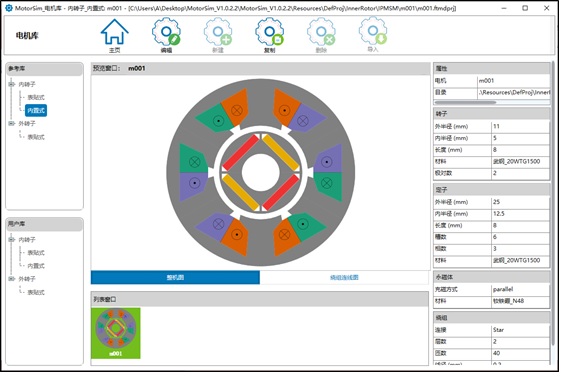Collapse 外转子 node in 用户库 tree
The width and height of the screenshot is (562, 377).
(x=11, y=279)
